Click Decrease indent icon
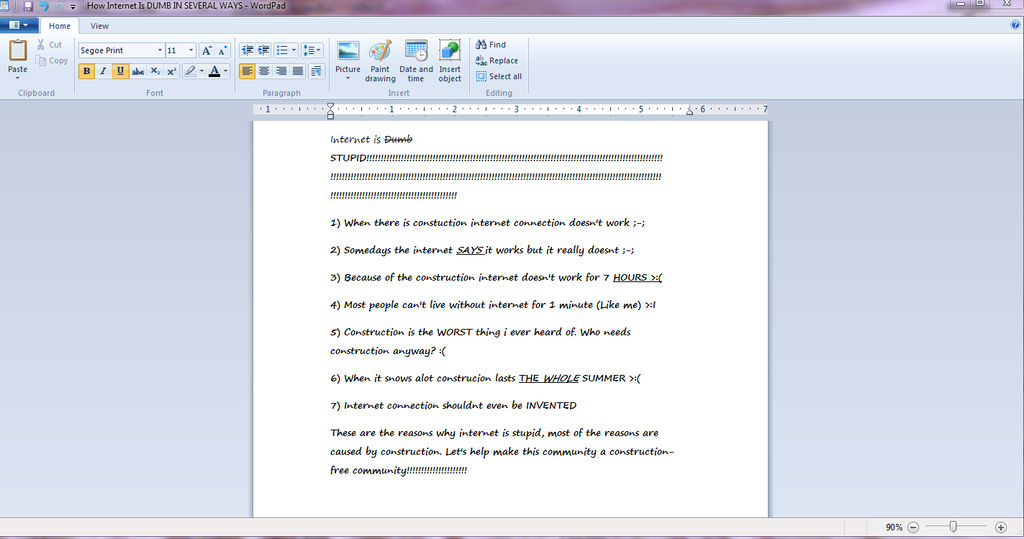The image size is (1024, 539). point(247,50)
